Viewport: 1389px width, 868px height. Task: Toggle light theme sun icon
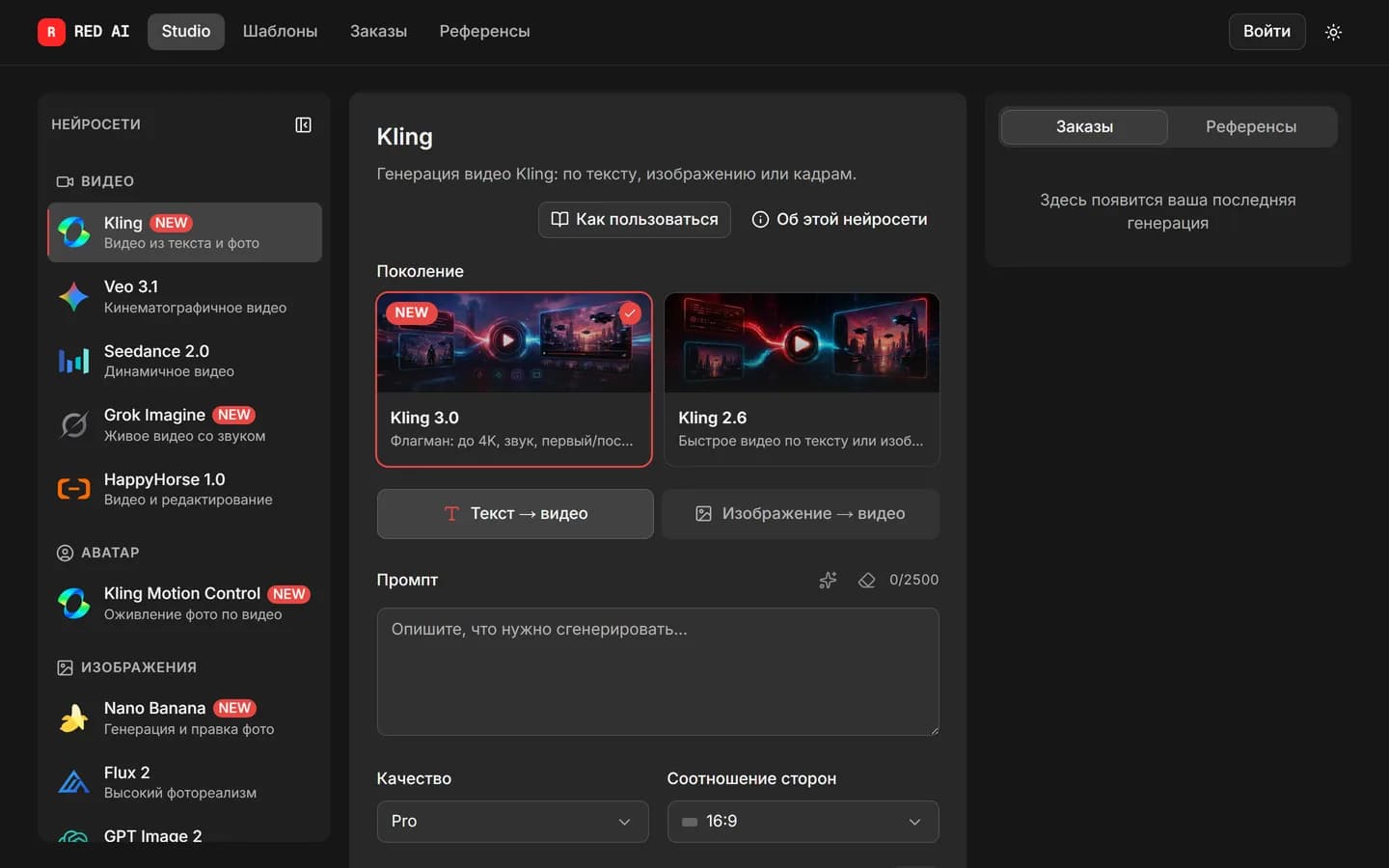(1333, 32)
